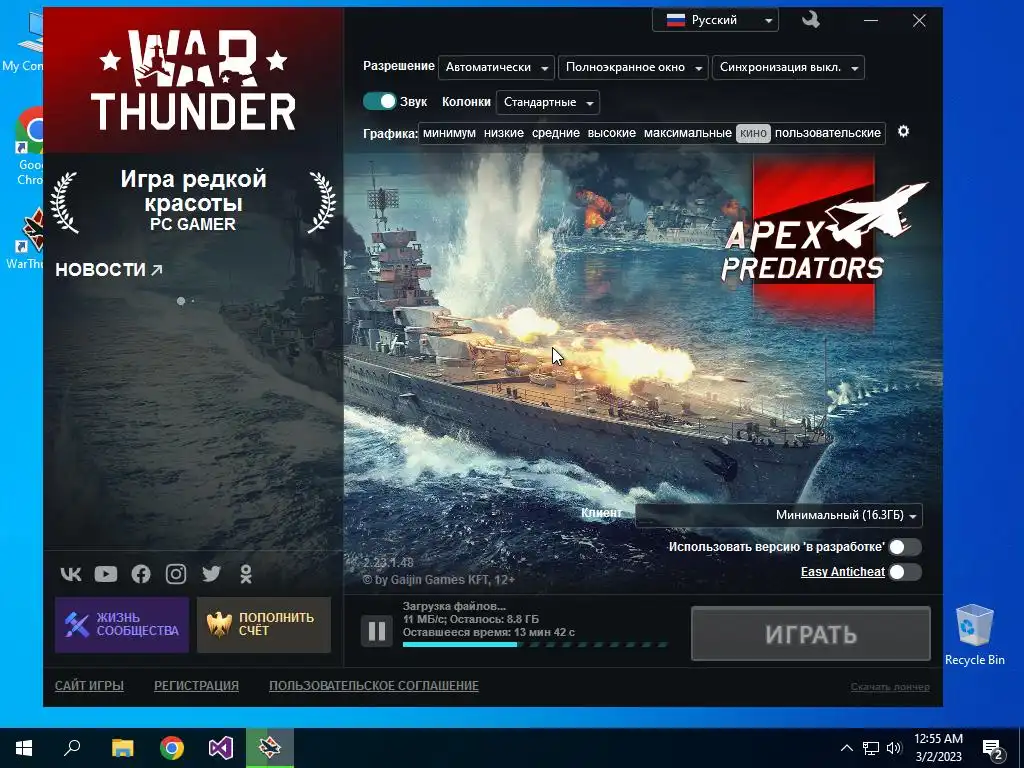Open the Twitter page icon
This screenshot has height=768, width=1024.
click(212, 574)
